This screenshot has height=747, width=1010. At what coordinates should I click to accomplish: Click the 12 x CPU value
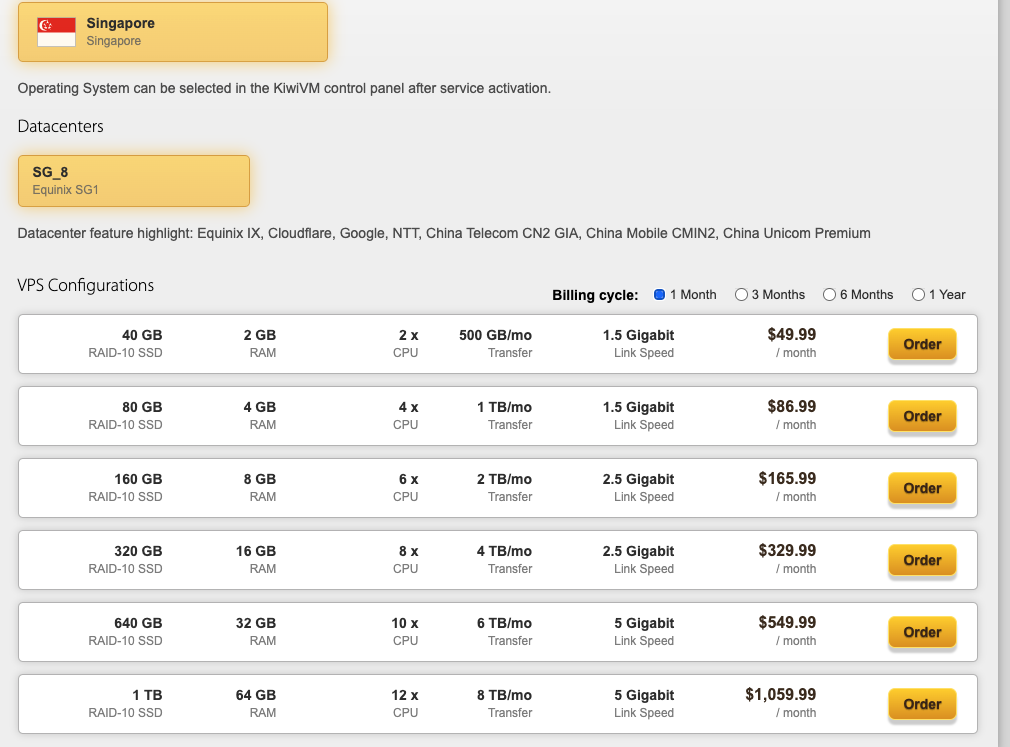pos(405,696)
